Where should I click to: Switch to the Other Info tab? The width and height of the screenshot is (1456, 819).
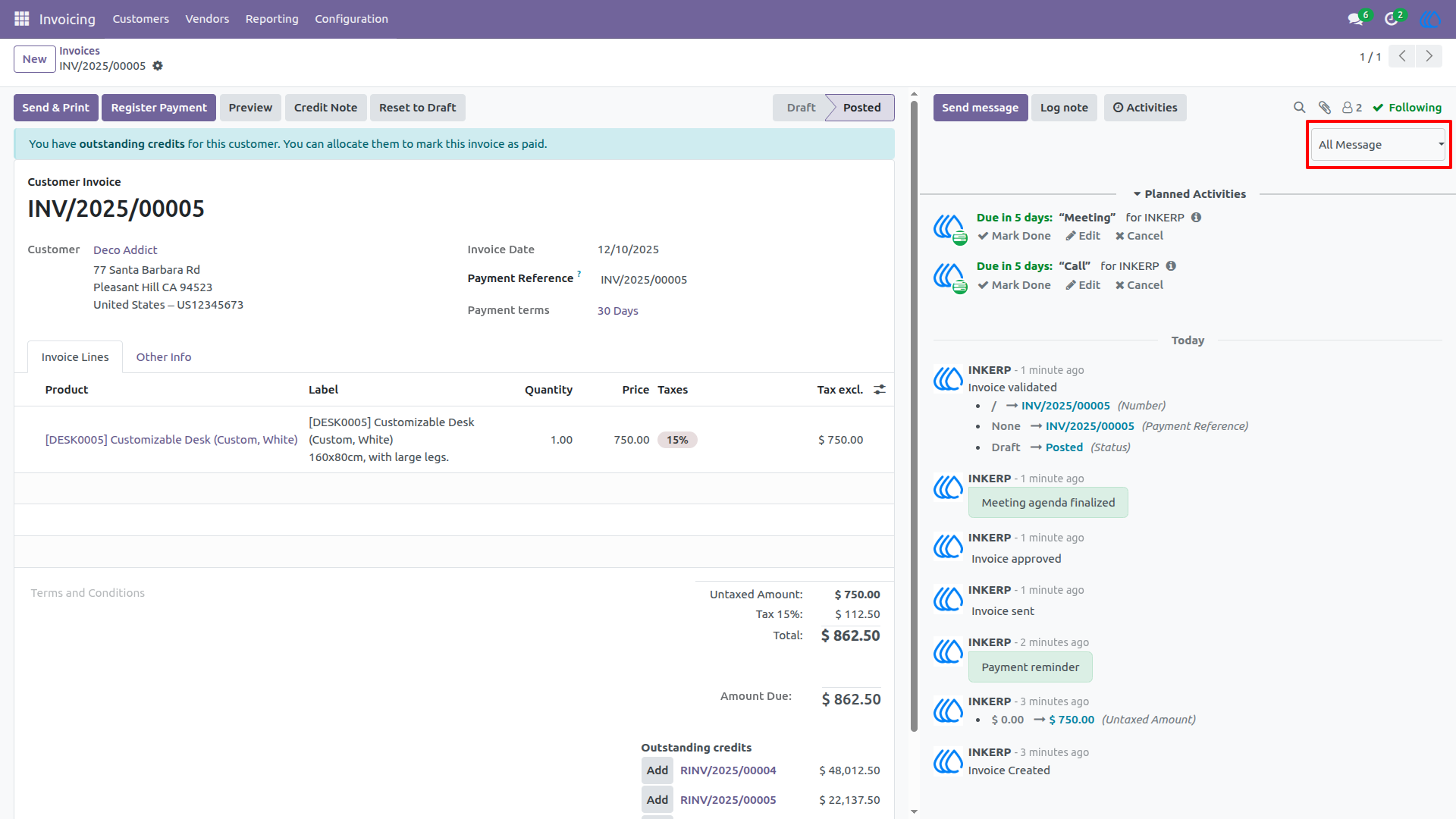[164, 357]
